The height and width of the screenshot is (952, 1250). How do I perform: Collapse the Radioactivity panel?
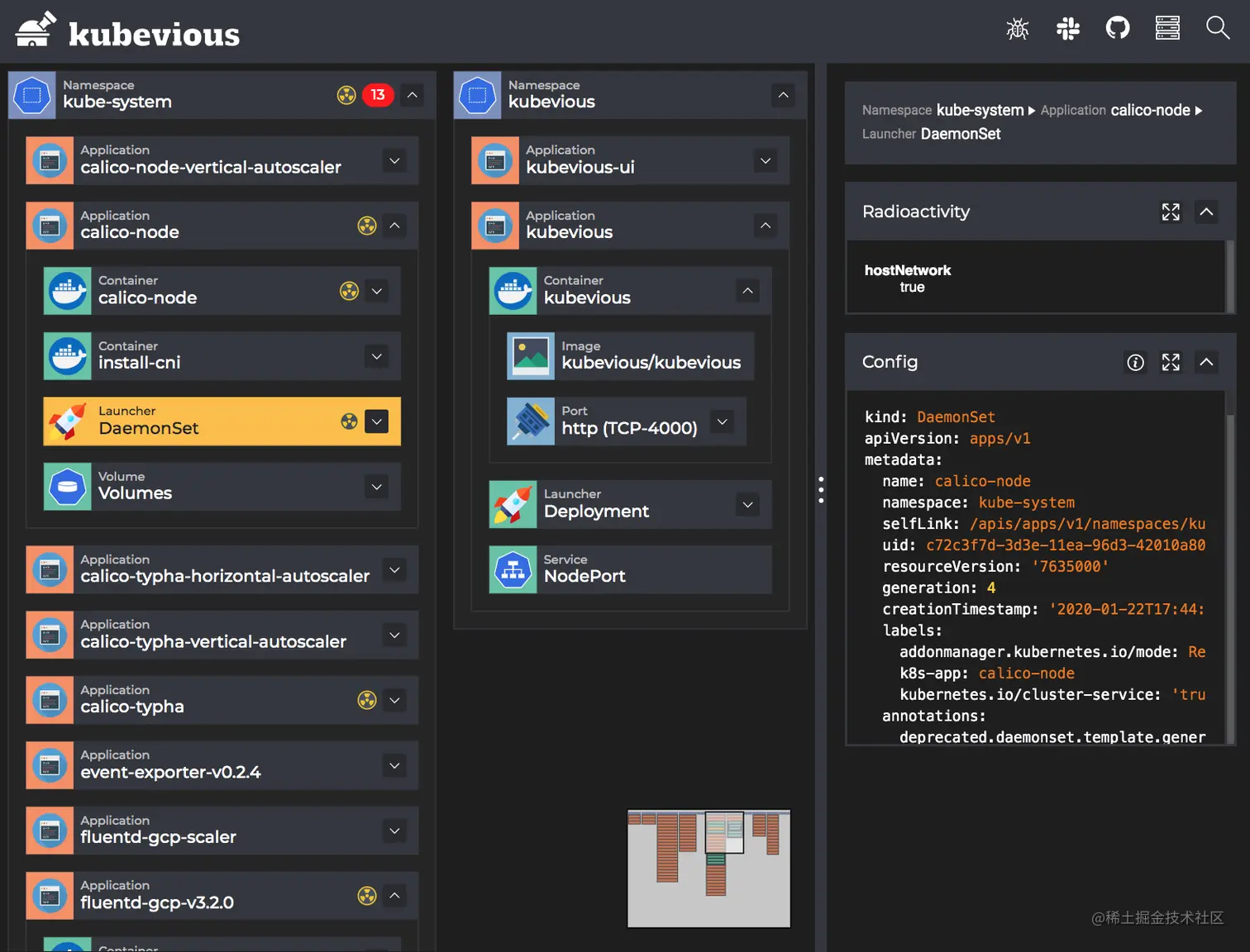[x=1206, y=212]
